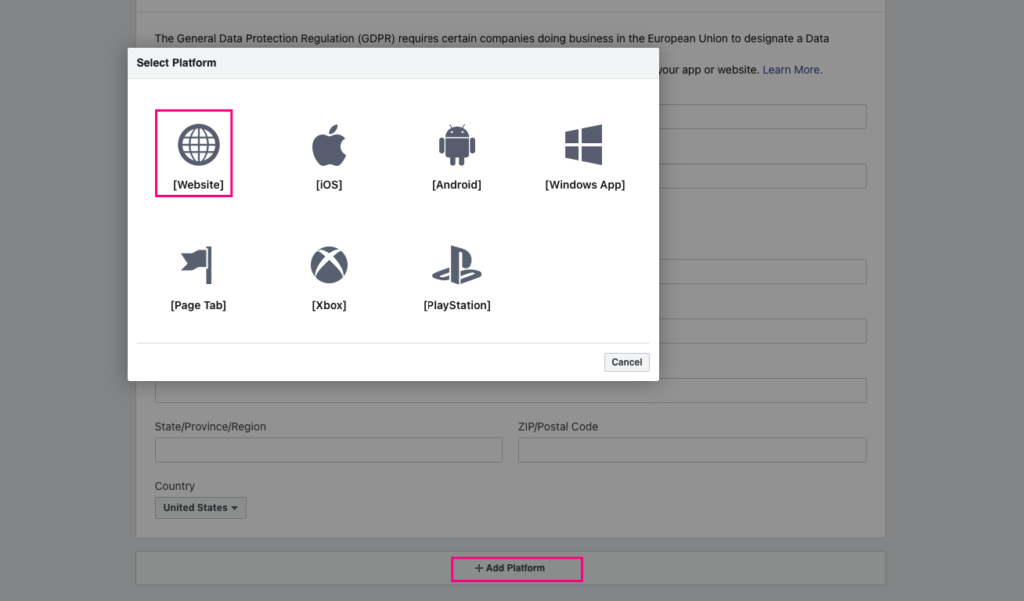Click the [iOS] label text
This screenshot has width=1024, height=601.
click(x=329, y=185)
